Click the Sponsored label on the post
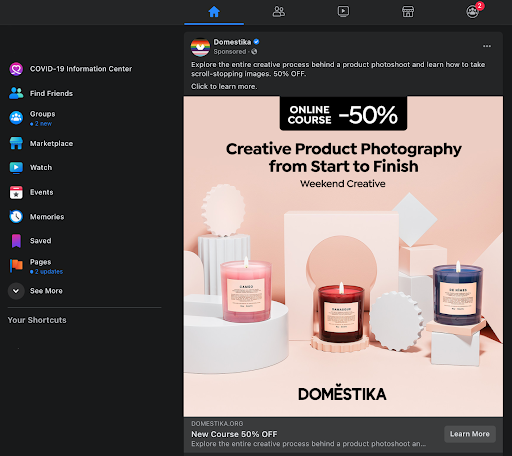 pyautogui.click(x=230, y=52)
